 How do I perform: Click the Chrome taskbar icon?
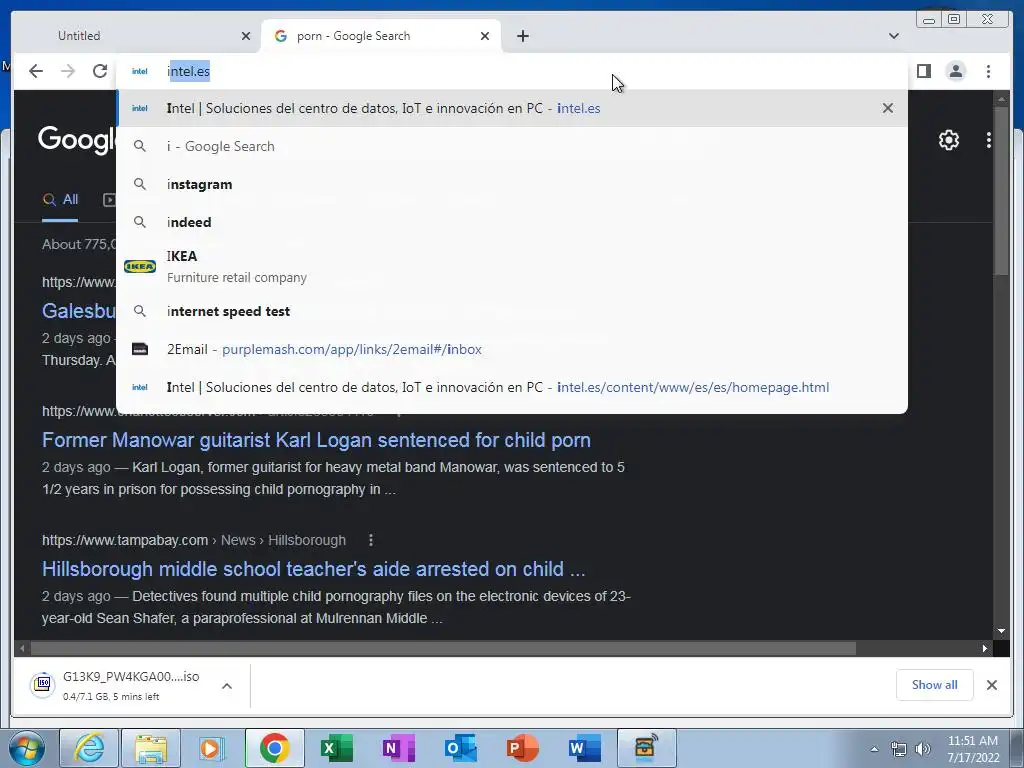[x=274, y=748]
